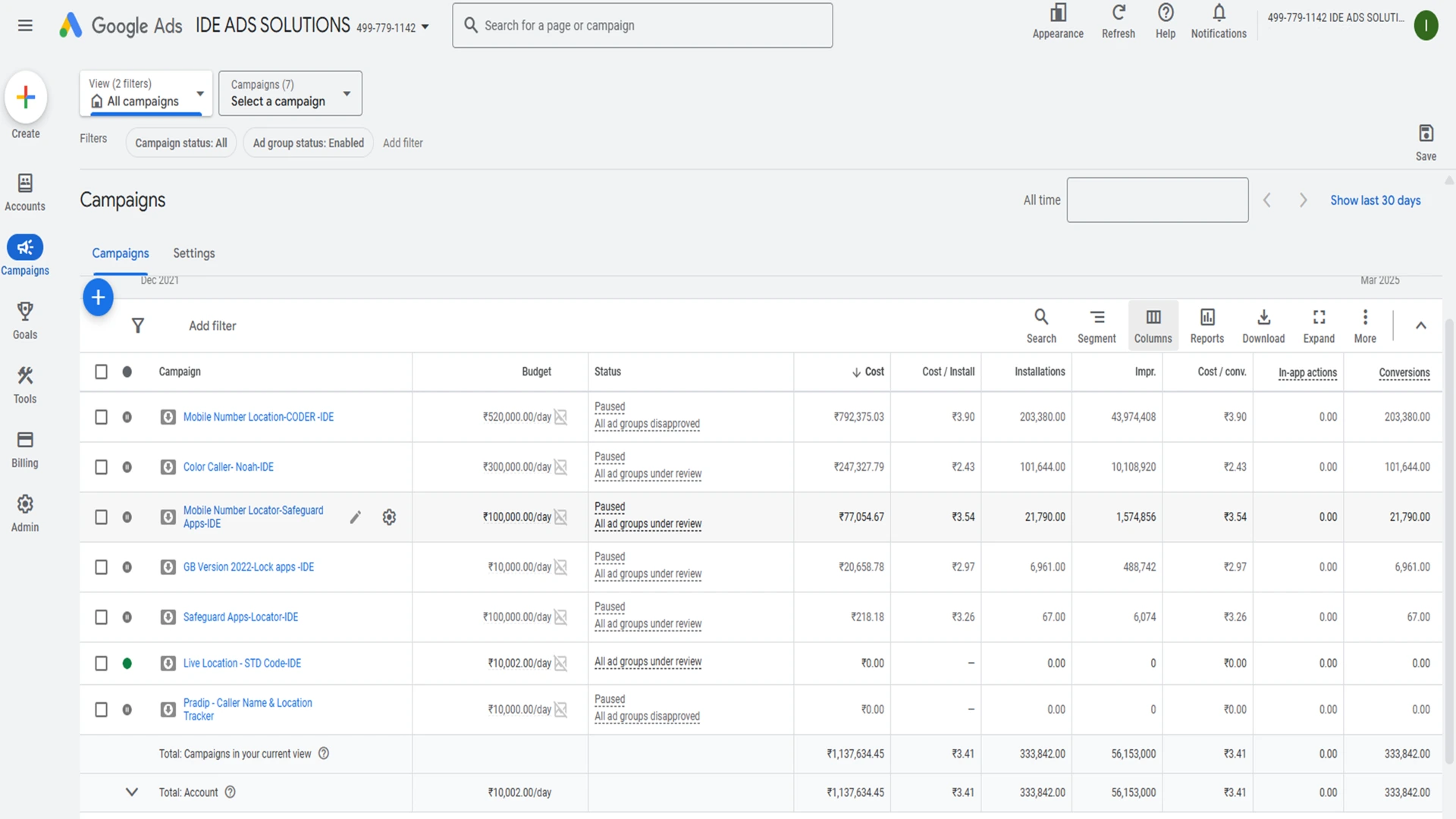Image resolution: width=1456 pixels, height=819 pixels.
Task: Click the green account avatar
Action: pos(1426,26)
